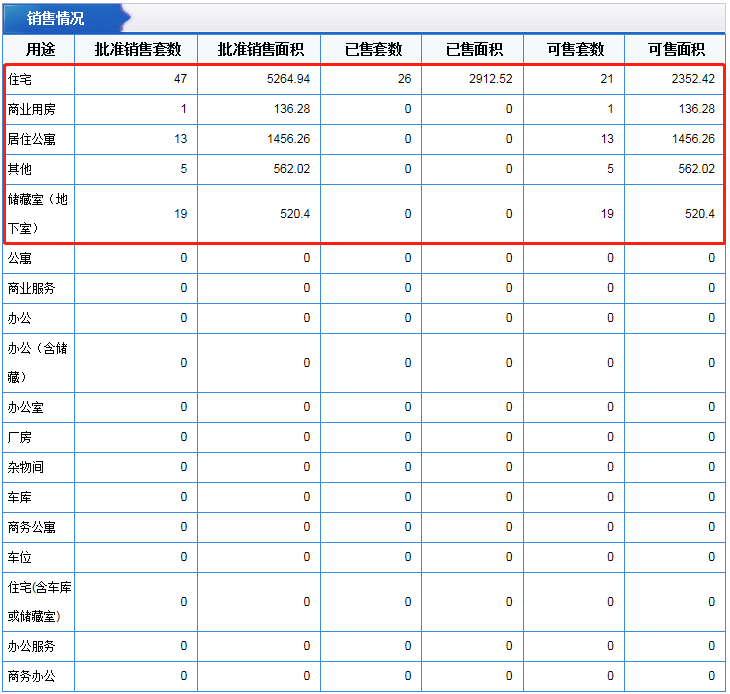
Task: Click 1456.26 under 可售面积
Action: pyautogui.click(x=693, y=139)
